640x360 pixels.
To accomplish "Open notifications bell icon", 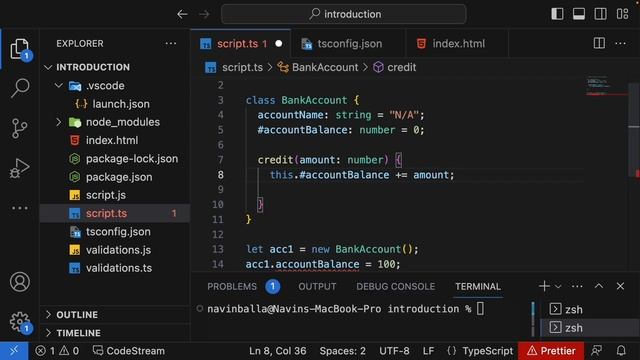I will click(x=621, y=351).
